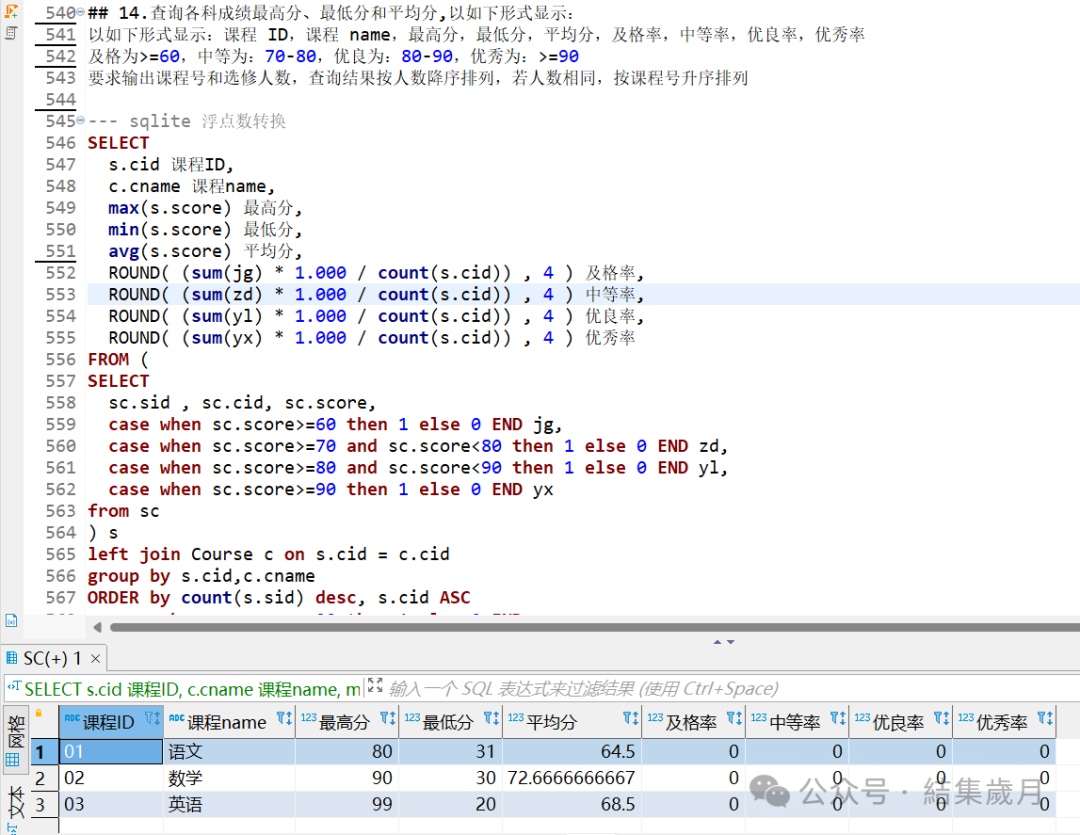Click the cell containing 01
The height and width of the screenshot is (835, 1080).
pos(110,752)
